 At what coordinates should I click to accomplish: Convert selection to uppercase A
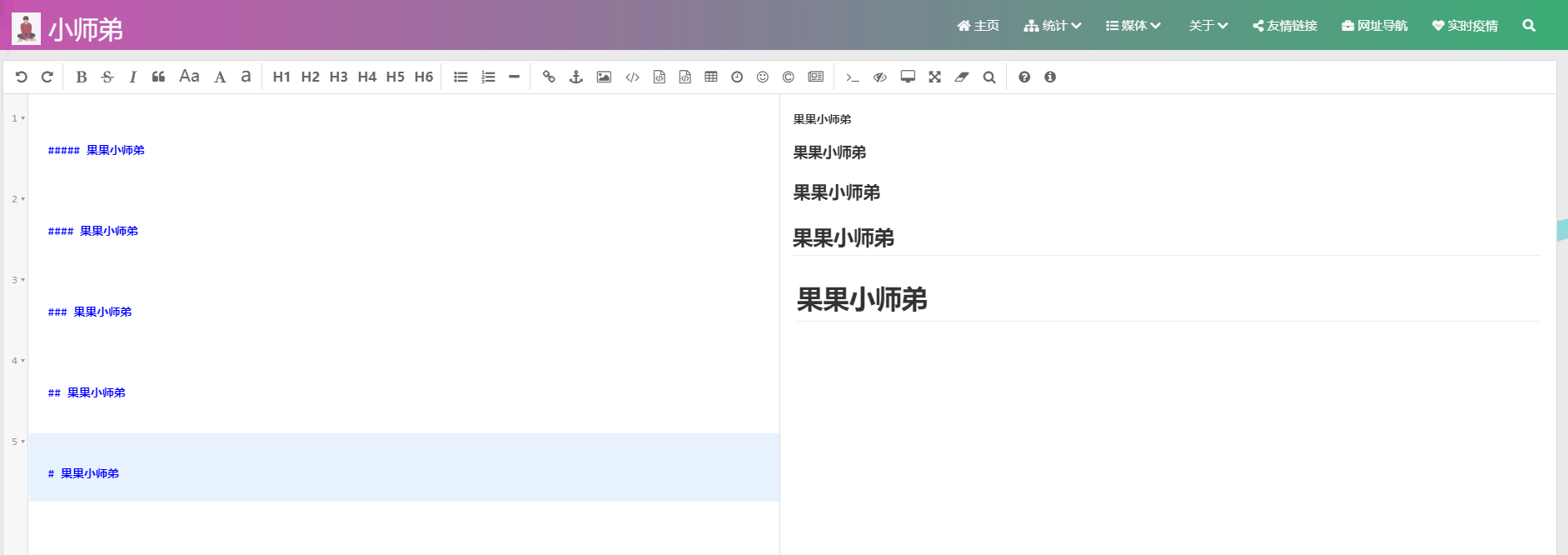tap(220, 77)
